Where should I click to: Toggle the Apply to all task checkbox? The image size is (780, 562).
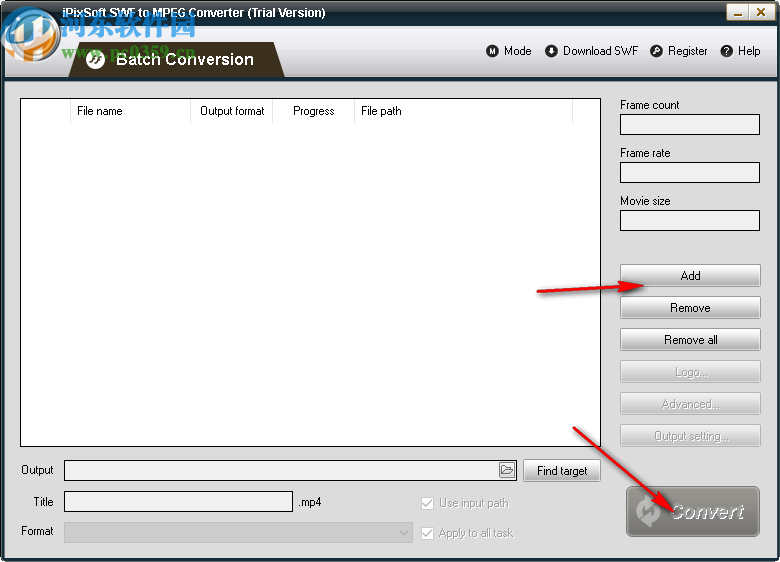427,533
